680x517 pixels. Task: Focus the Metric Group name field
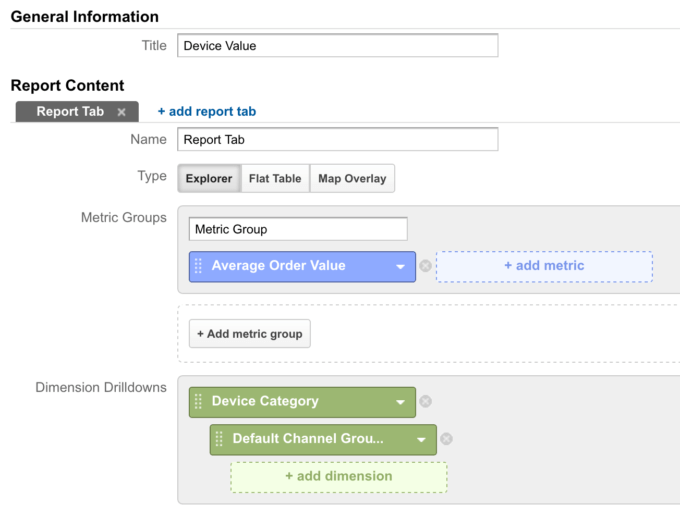pyautogui.click(x=298, y=229)
